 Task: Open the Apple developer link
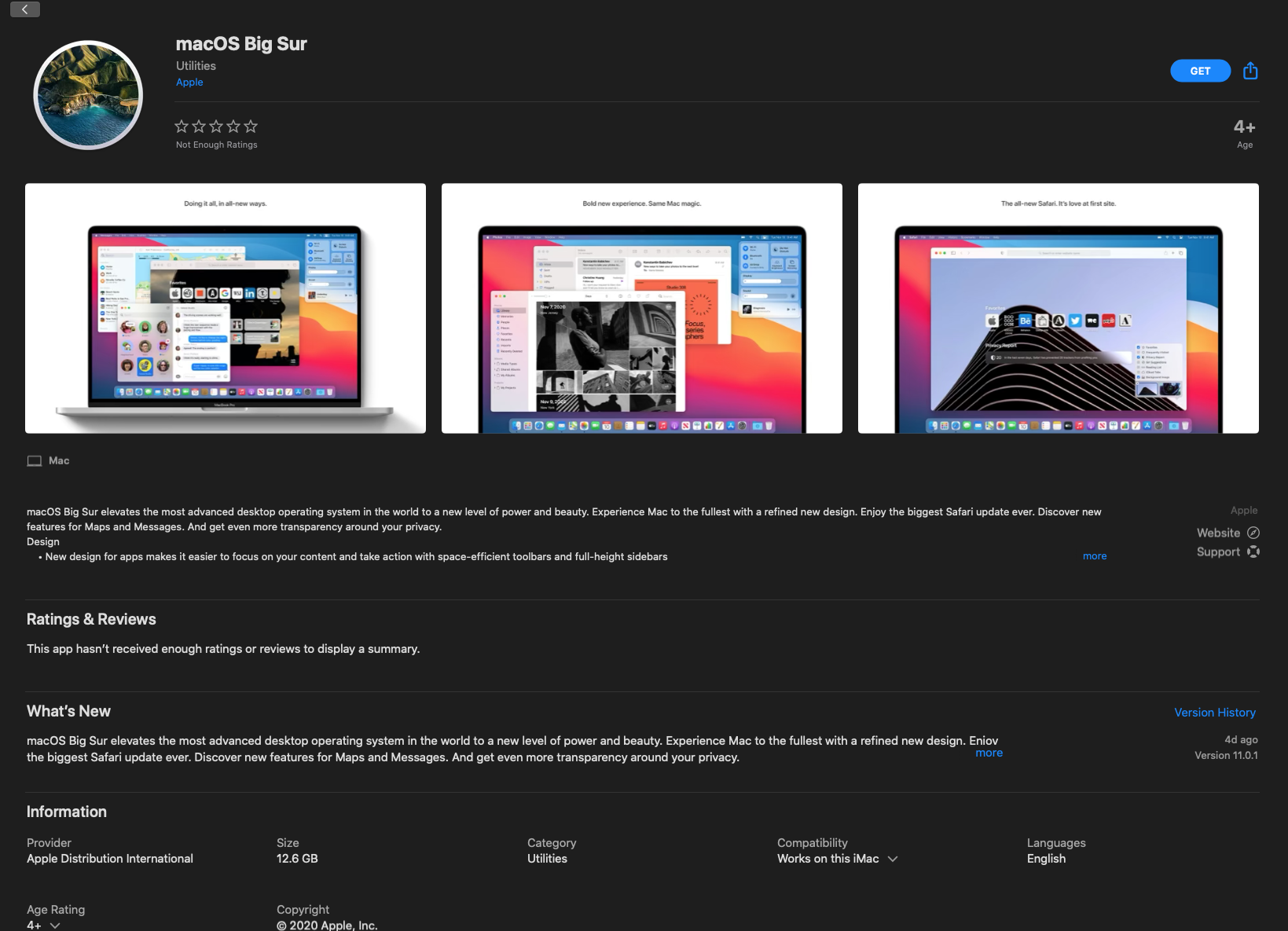[x=189, y=82]
